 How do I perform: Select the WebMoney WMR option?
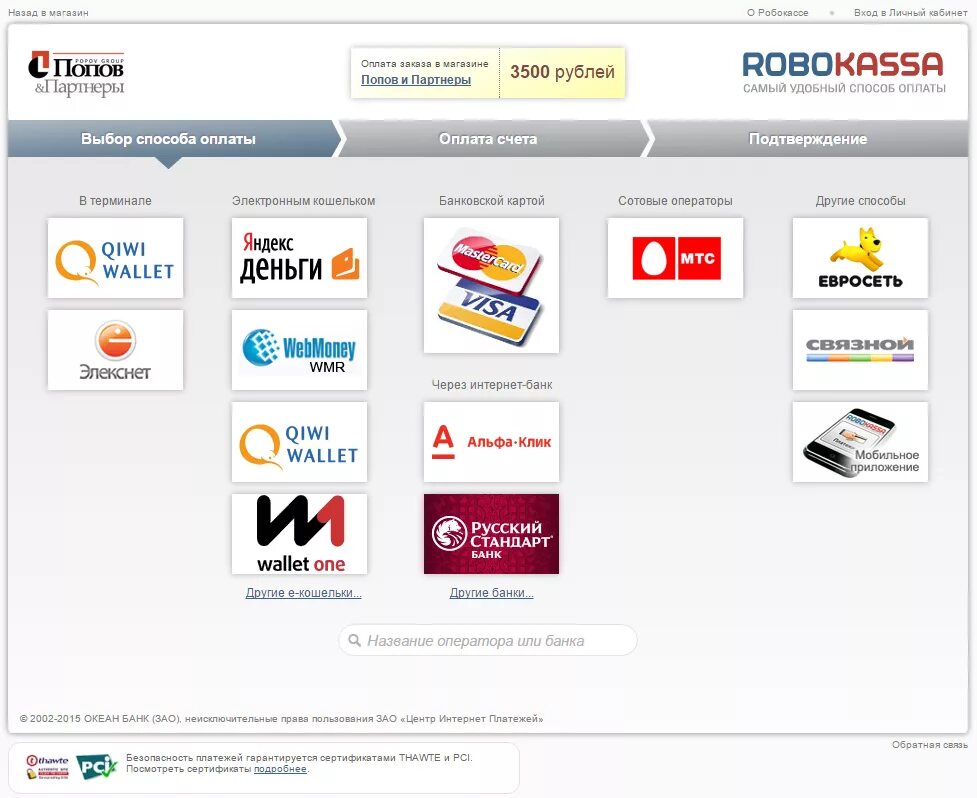299,350
